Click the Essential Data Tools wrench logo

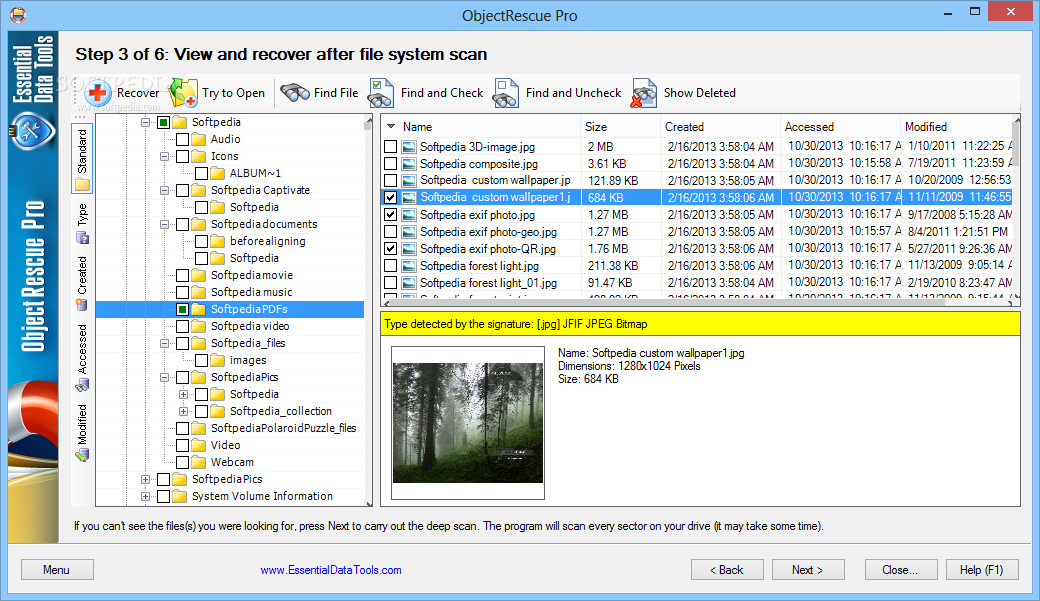32,131
